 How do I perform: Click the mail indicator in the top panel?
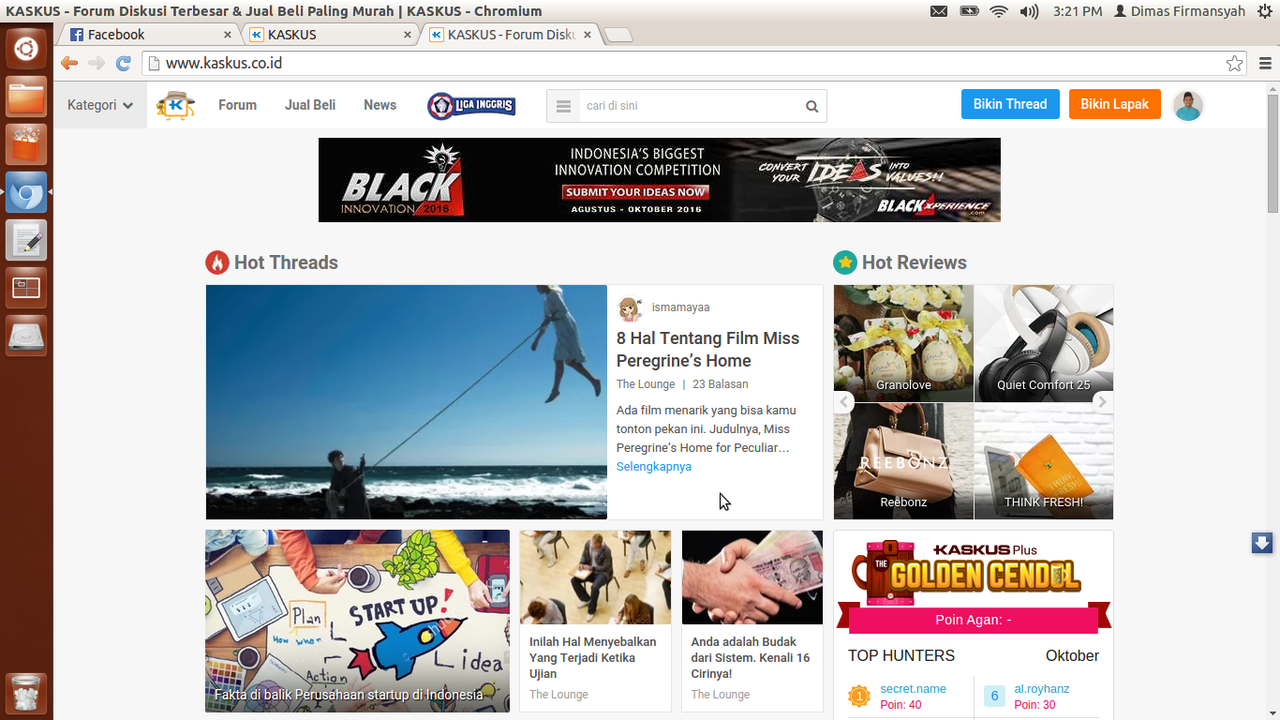click(x=938, y=11)
